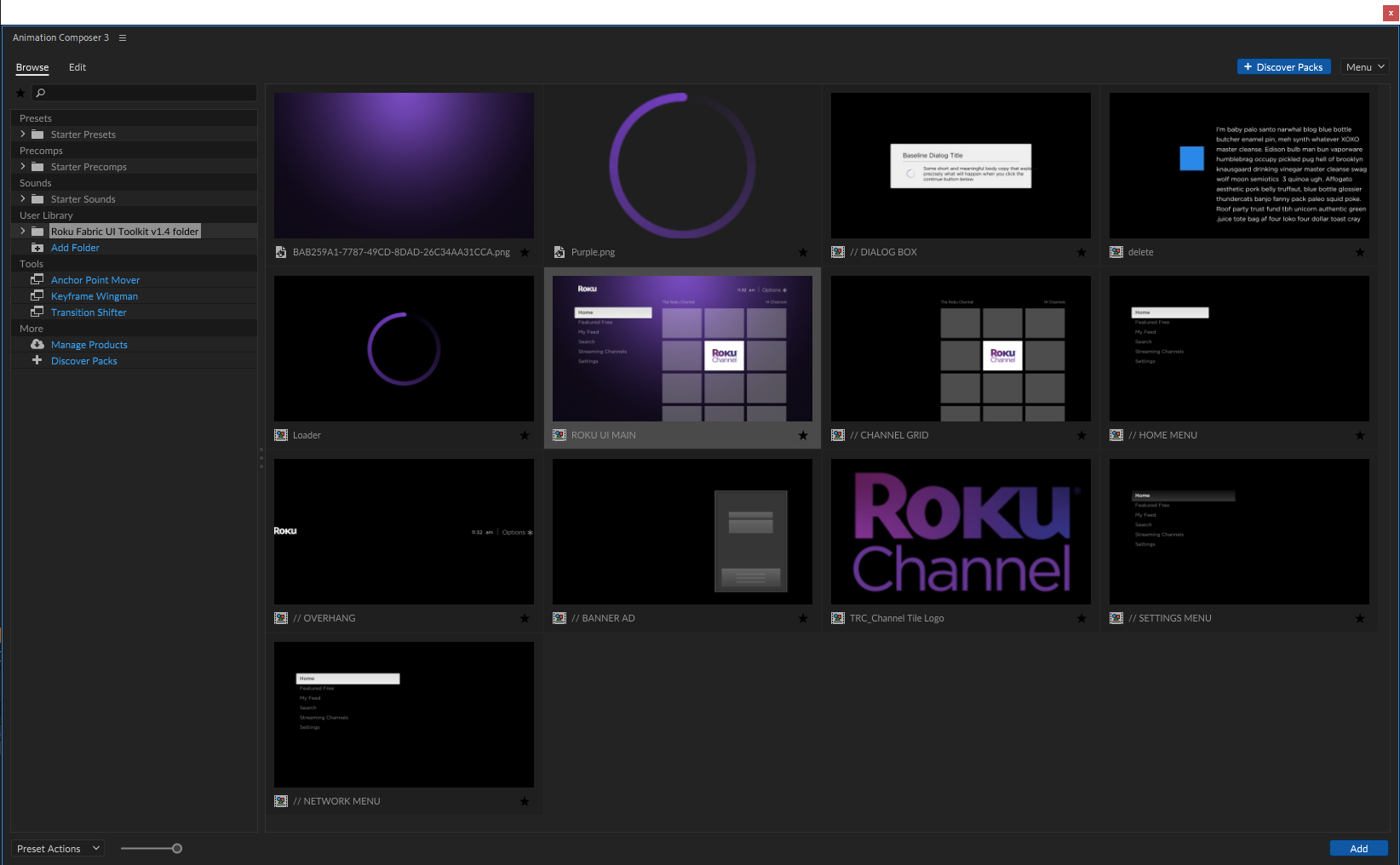
Task: Click the composition icon next to DIALOG BOX
Action: tap(838, 252)
